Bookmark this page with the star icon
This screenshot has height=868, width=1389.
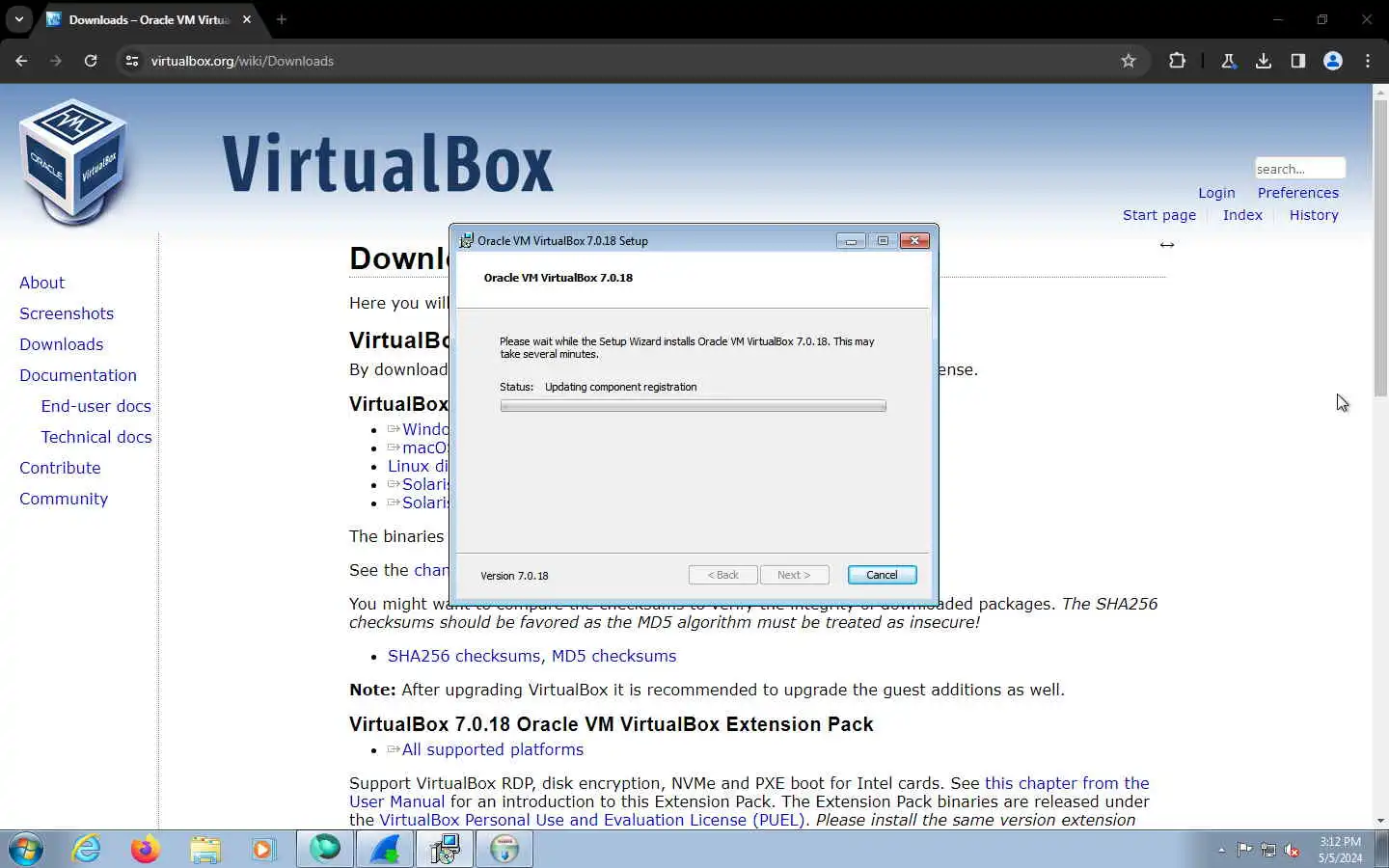point(1129,61)
